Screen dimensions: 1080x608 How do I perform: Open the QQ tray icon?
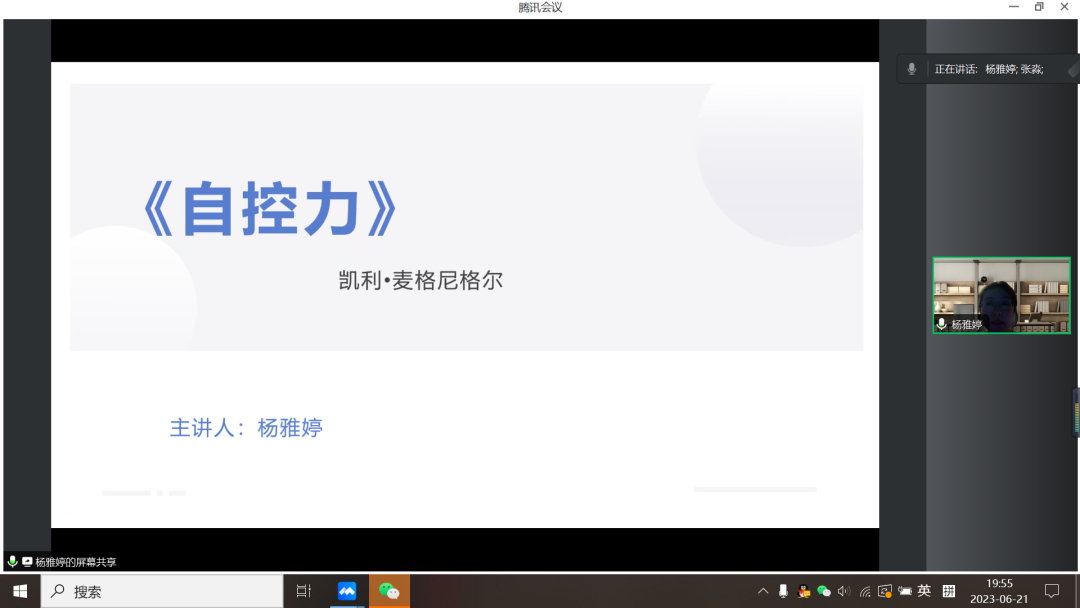tap(804, 591)
